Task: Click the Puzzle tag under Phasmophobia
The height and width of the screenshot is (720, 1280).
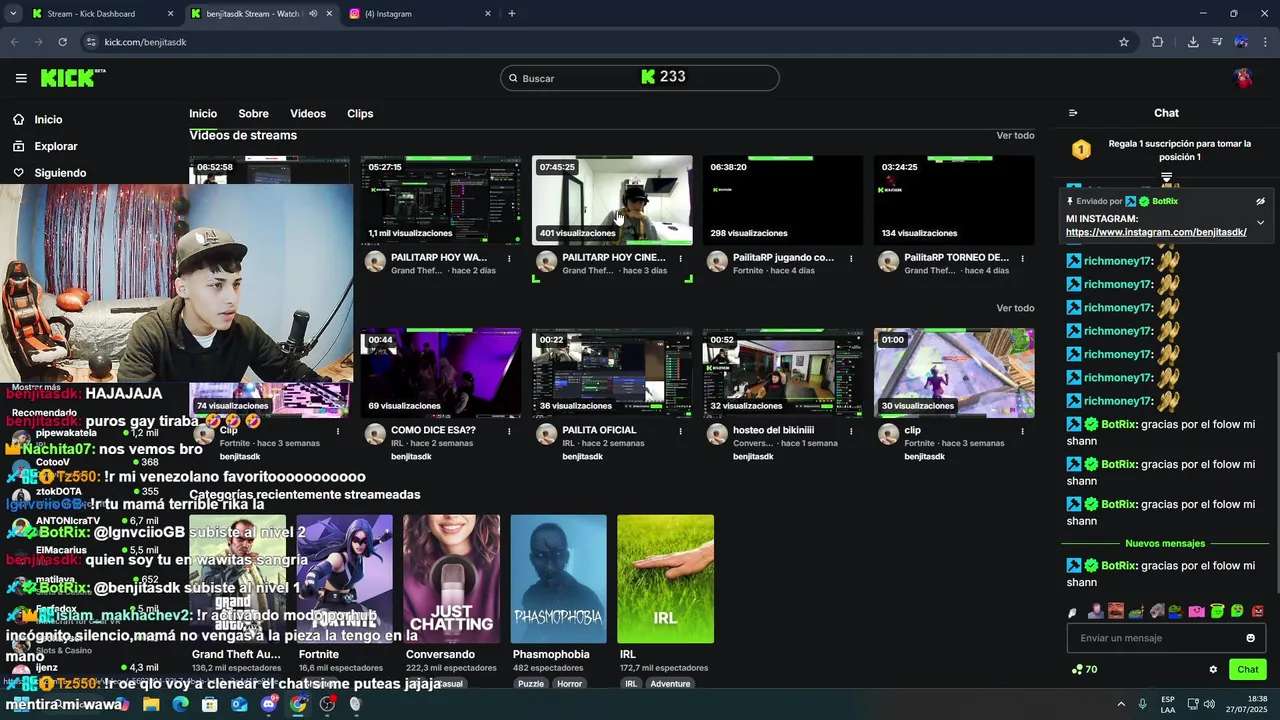Action: 531,684
